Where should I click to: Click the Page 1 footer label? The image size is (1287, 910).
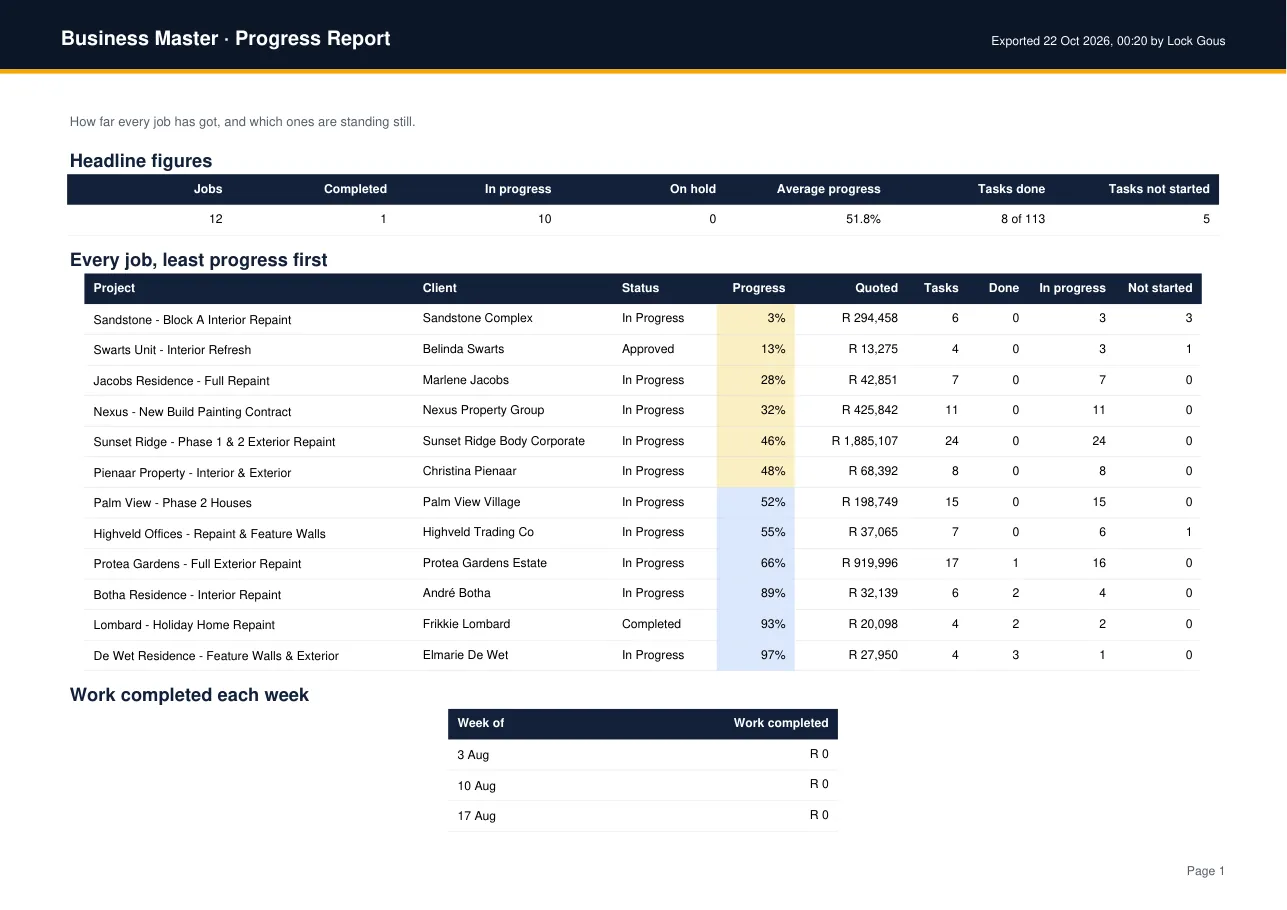point(1206,871)
